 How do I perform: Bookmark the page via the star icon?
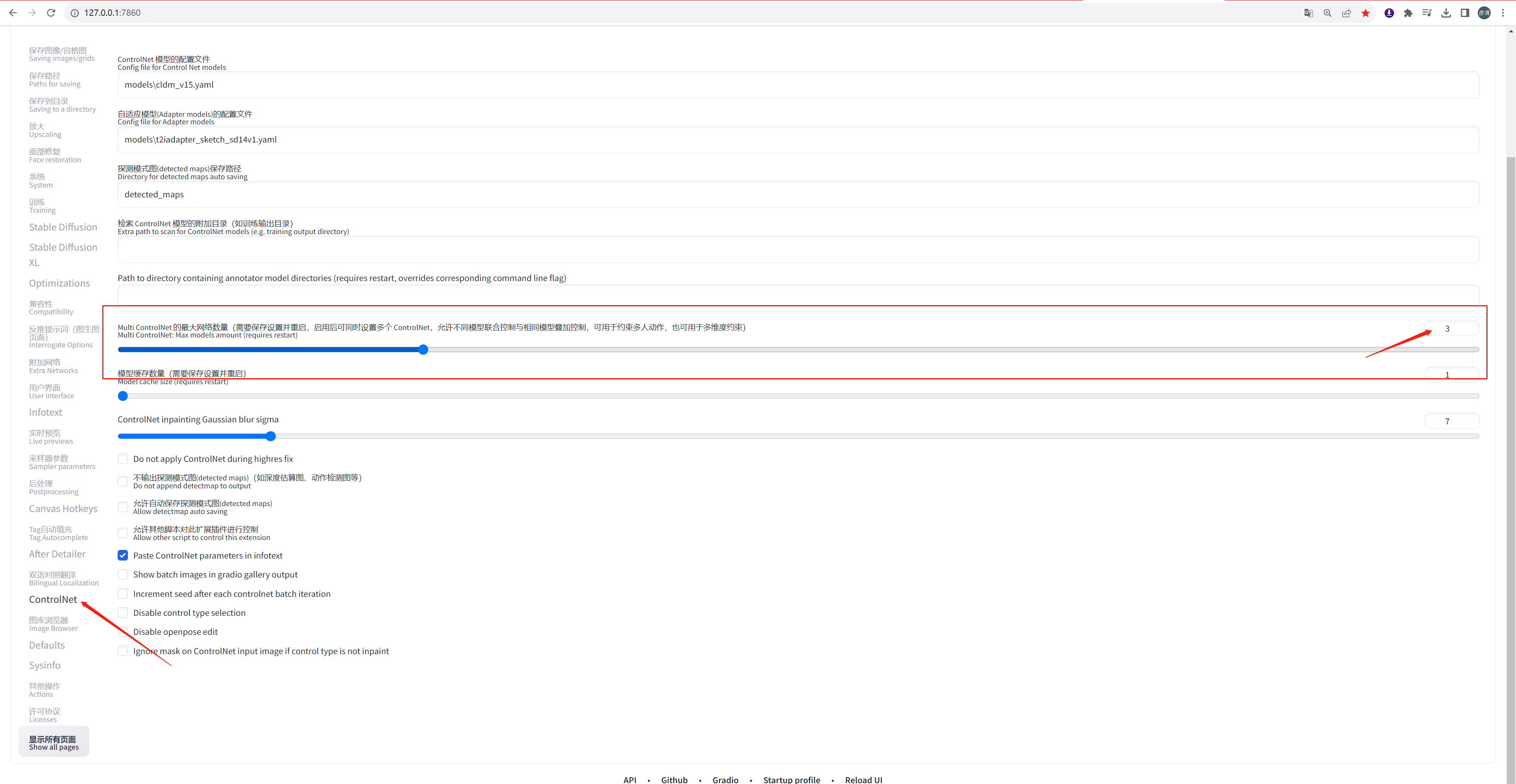click(x=1365, y=12)
